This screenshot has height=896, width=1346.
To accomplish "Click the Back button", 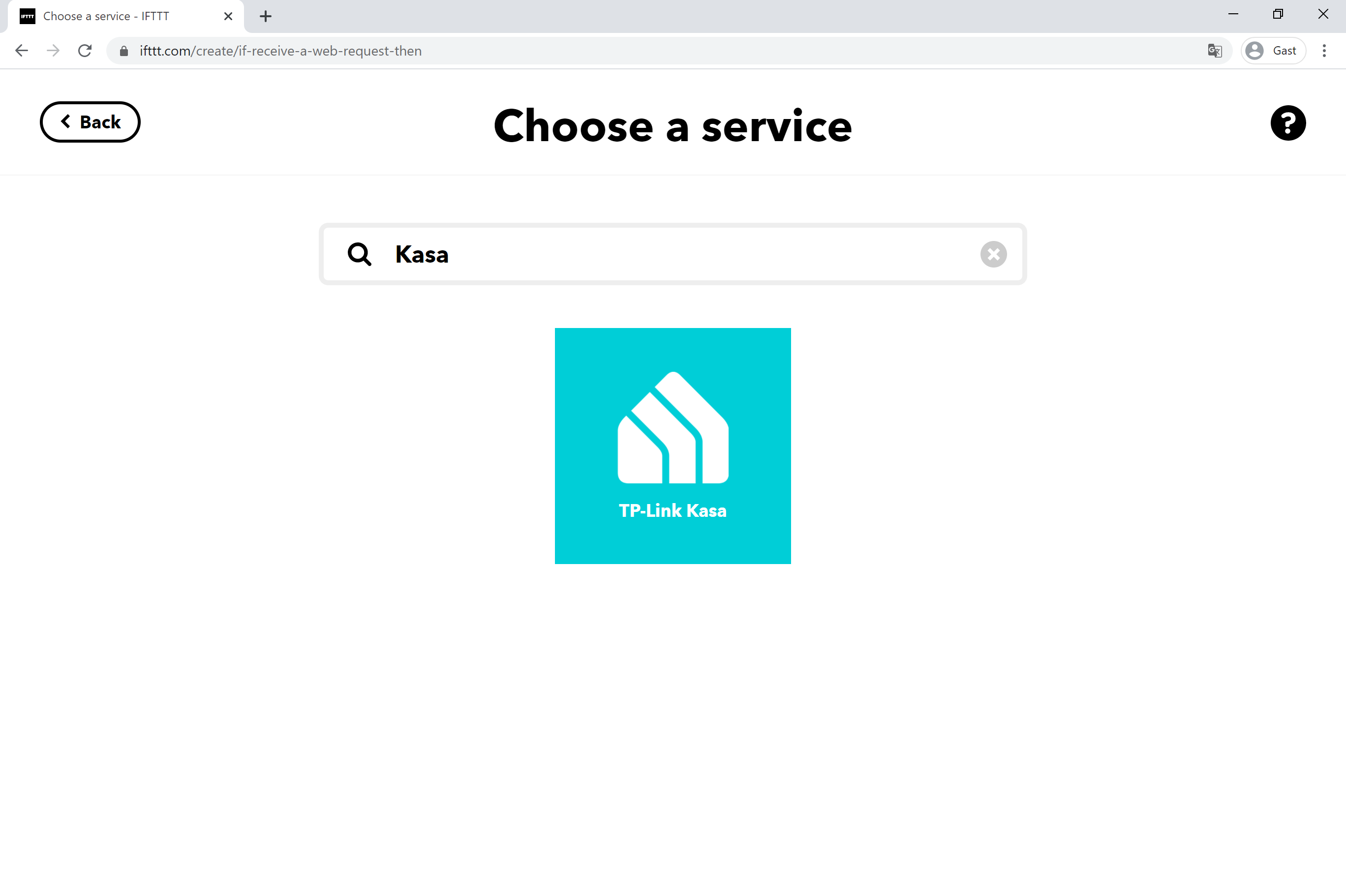I will click(x=90, y=122).
